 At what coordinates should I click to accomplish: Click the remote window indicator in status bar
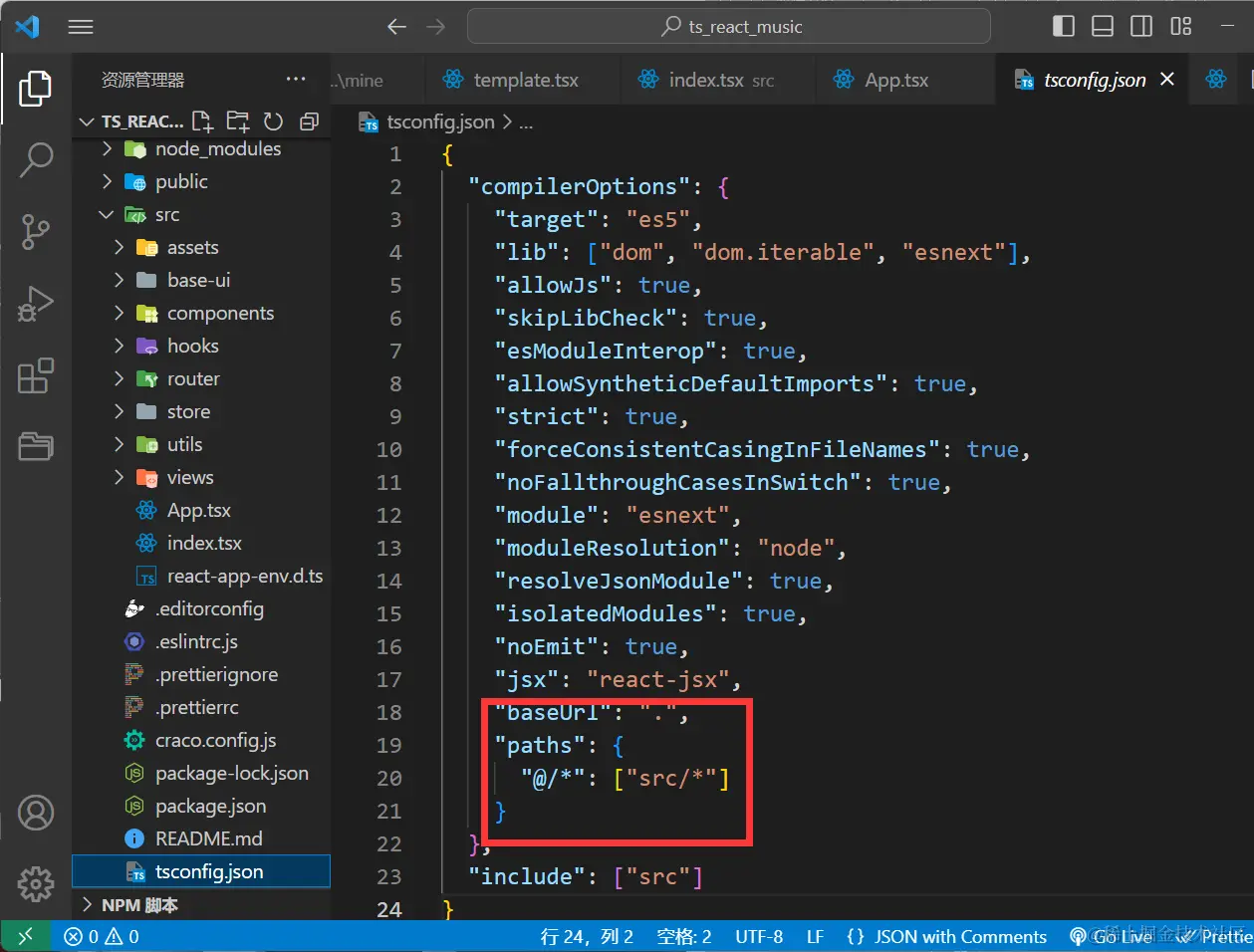[26, 936]
